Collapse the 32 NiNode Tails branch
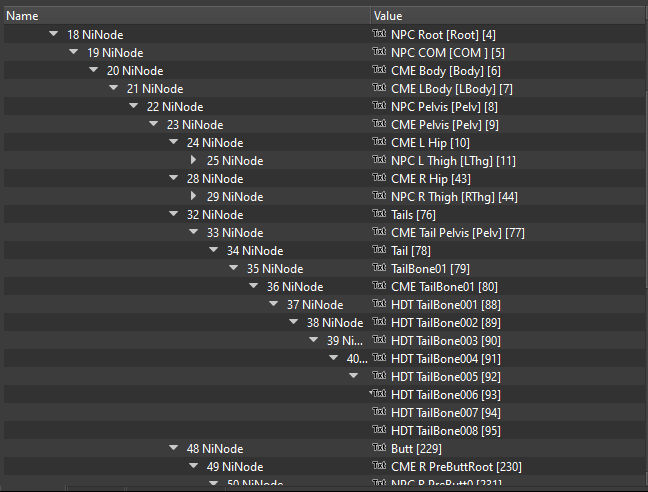Screen dimensions: 648x492 pos(174,214)
